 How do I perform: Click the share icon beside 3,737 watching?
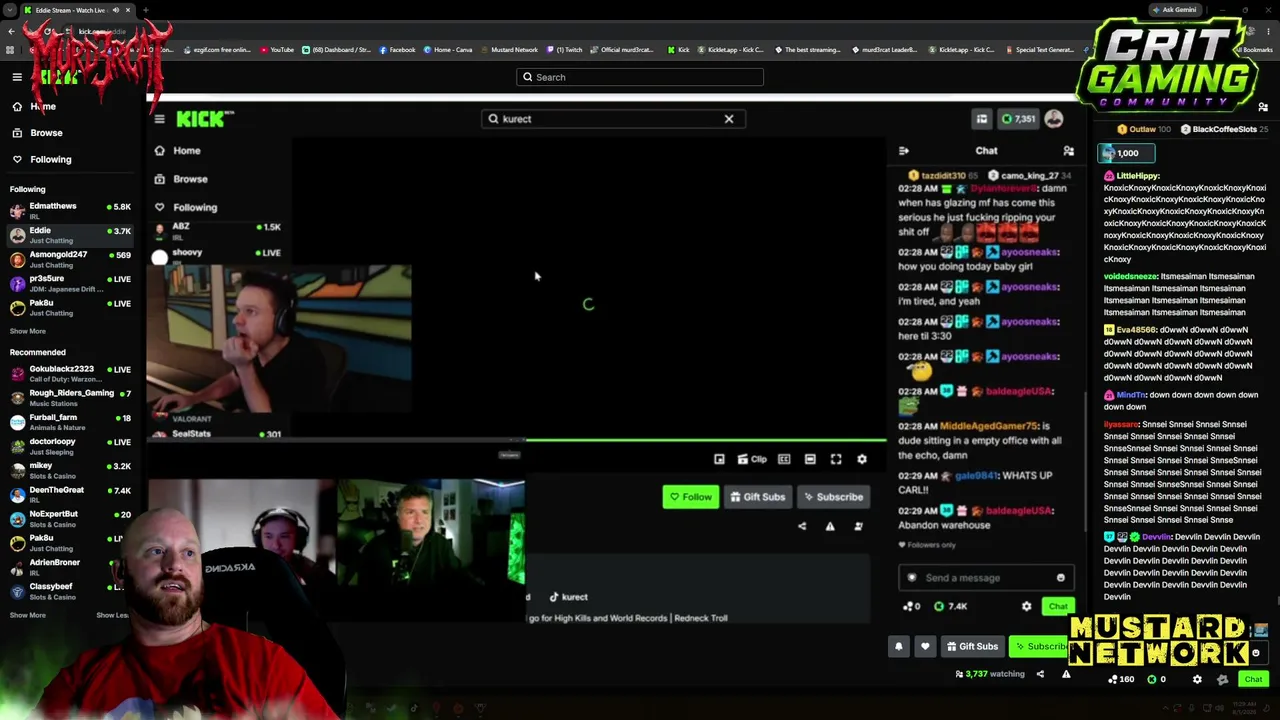click(1040, 674)
